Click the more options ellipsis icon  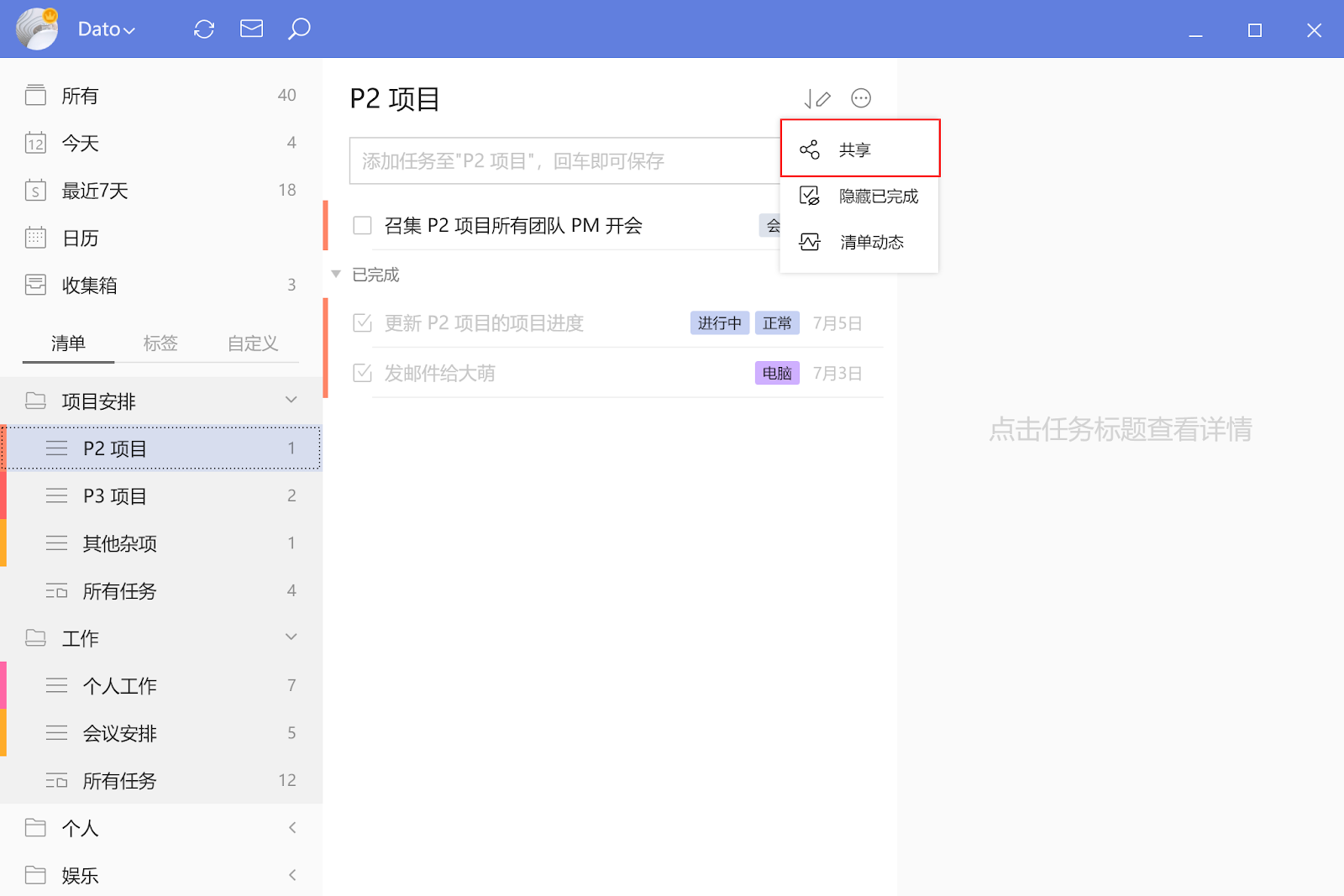click(861, 98)
